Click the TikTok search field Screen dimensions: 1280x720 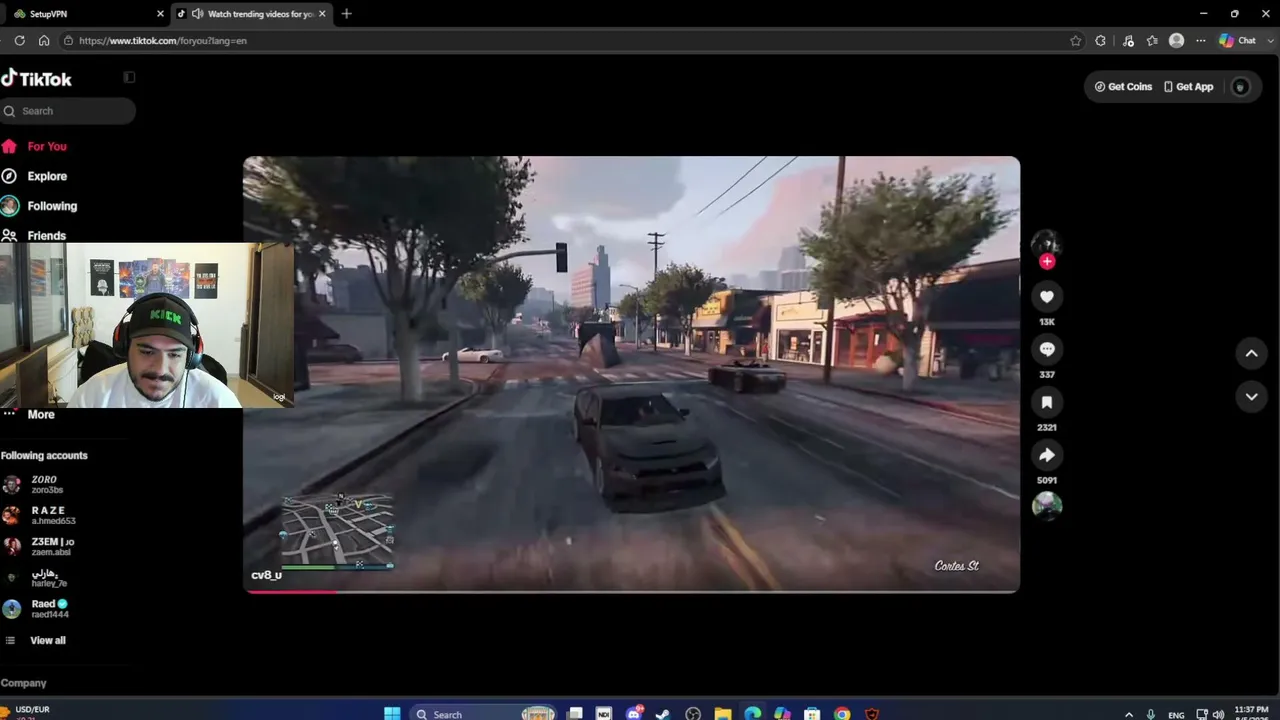68,111
